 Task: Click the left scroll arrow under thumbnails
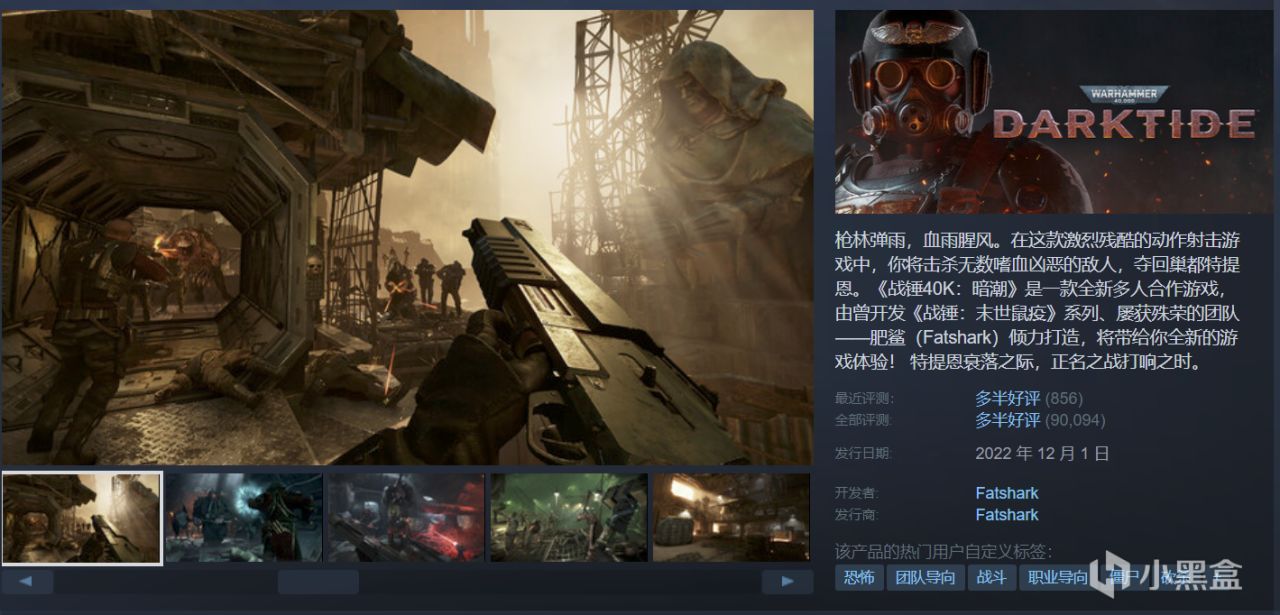(x=27, y=582)
